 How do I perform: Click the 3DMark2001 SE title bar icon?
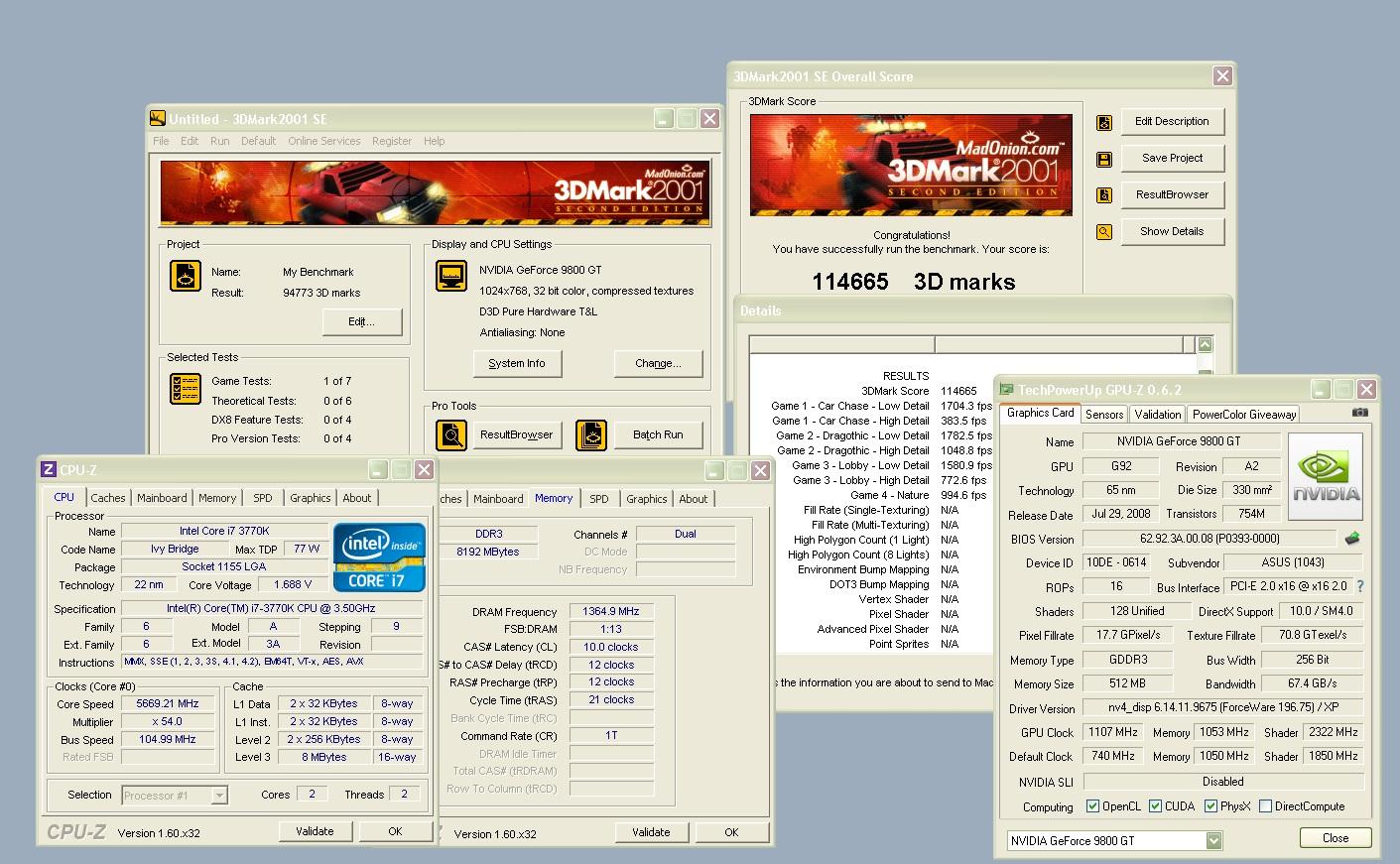click(x=157, y=118)
